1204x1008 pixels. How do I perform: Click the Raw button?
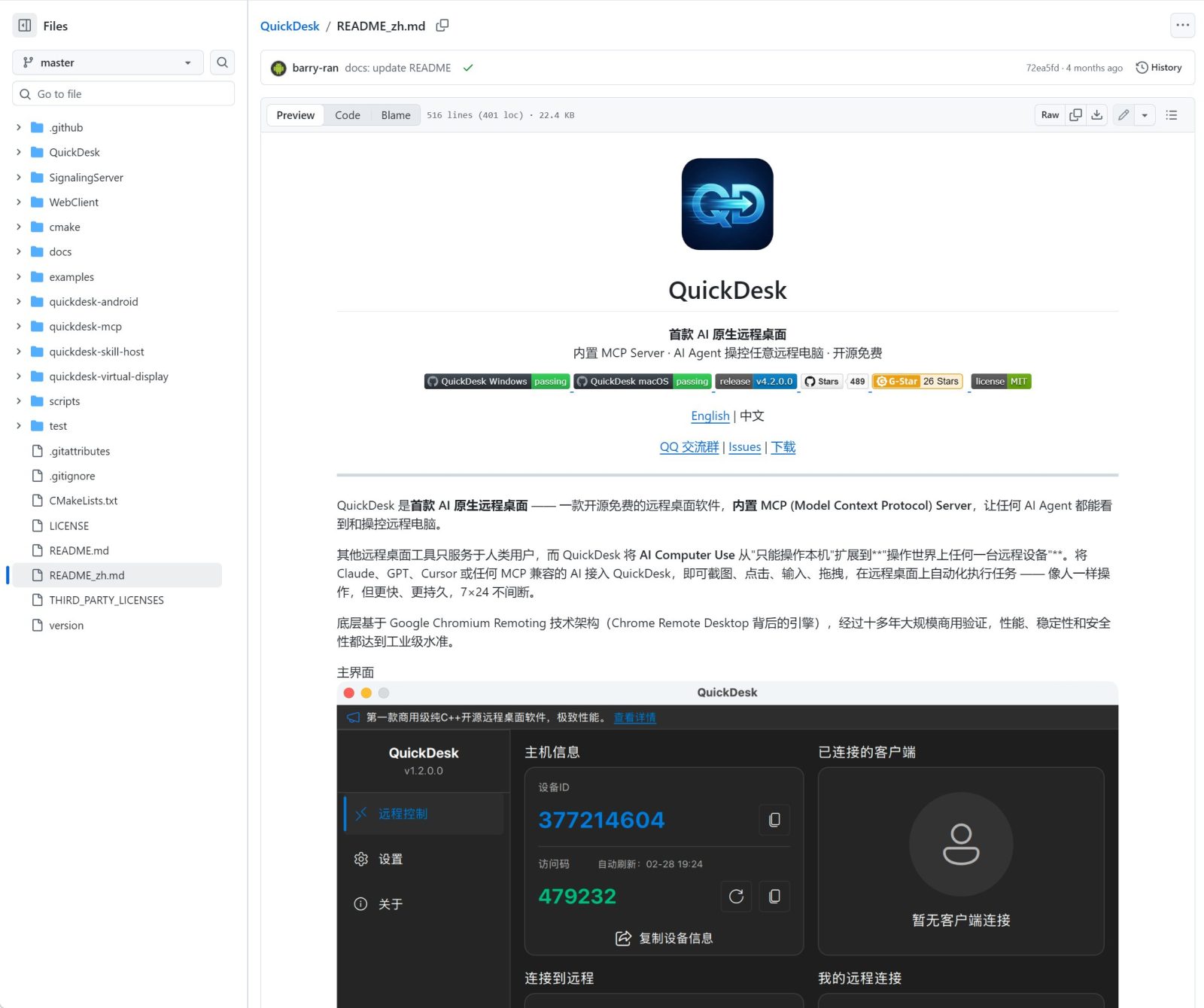point(1050,115)
